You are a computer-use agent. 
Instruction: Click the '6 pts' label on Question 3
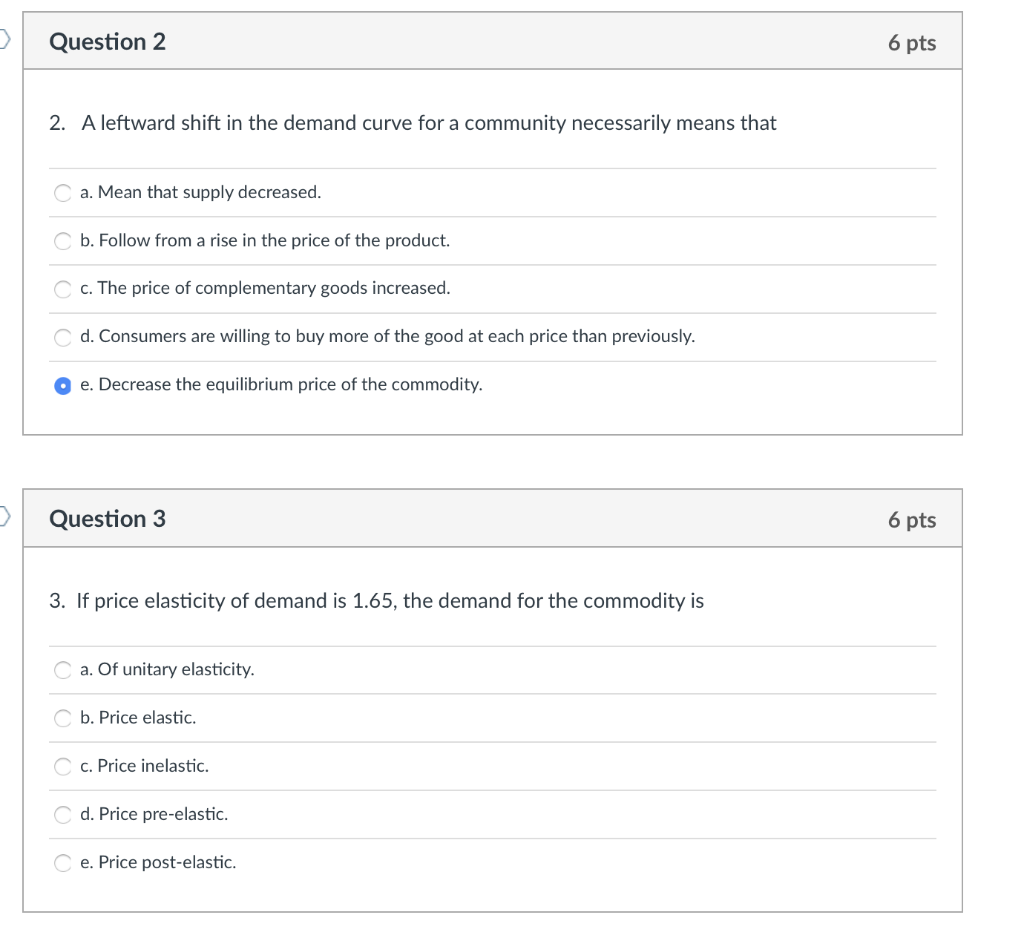911,519
